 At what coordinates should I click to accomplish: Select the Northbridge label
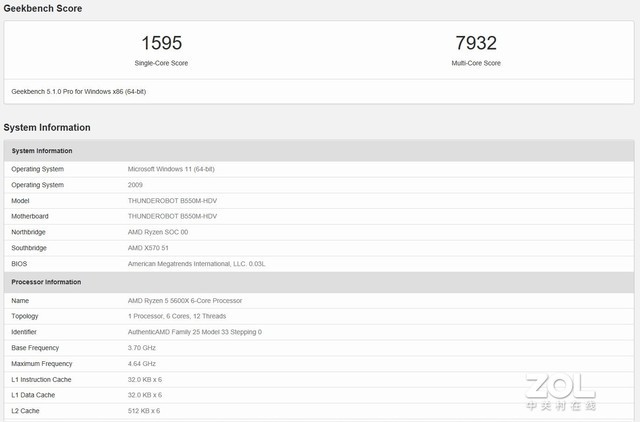point(29,232)
